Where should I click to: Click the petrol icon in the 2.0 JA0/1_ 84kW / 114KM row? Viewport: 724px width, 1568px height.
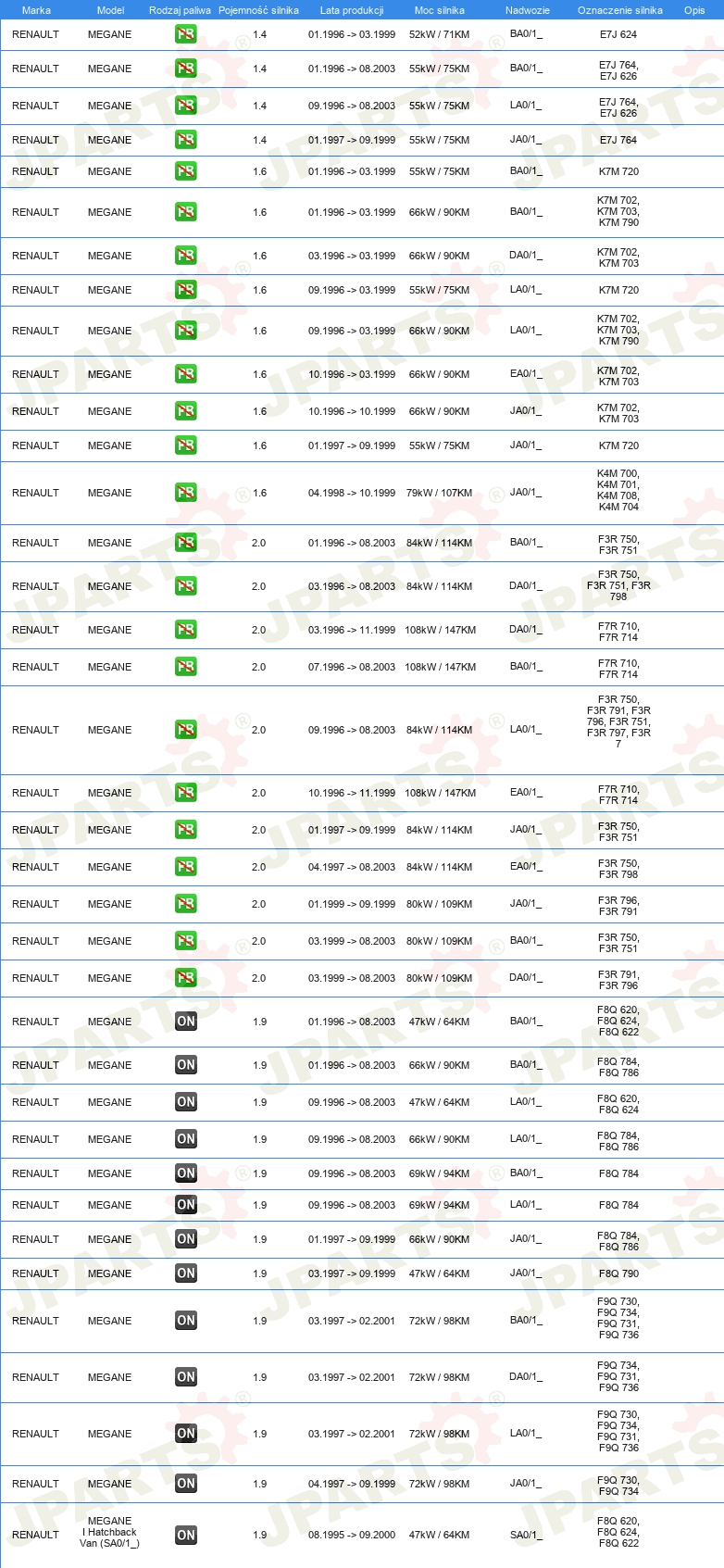pos(186,830)
